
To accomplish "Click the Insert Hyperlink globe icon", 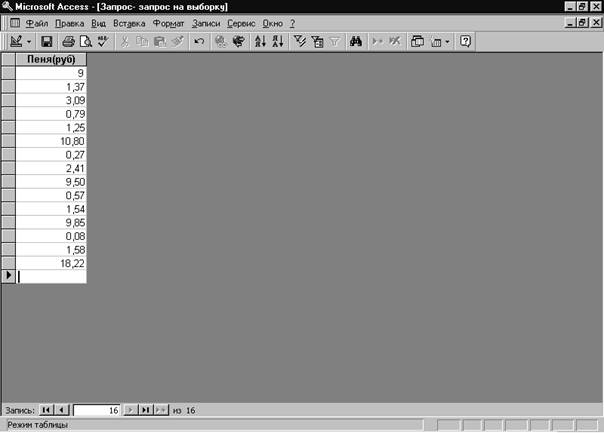I will coord(221,41).
